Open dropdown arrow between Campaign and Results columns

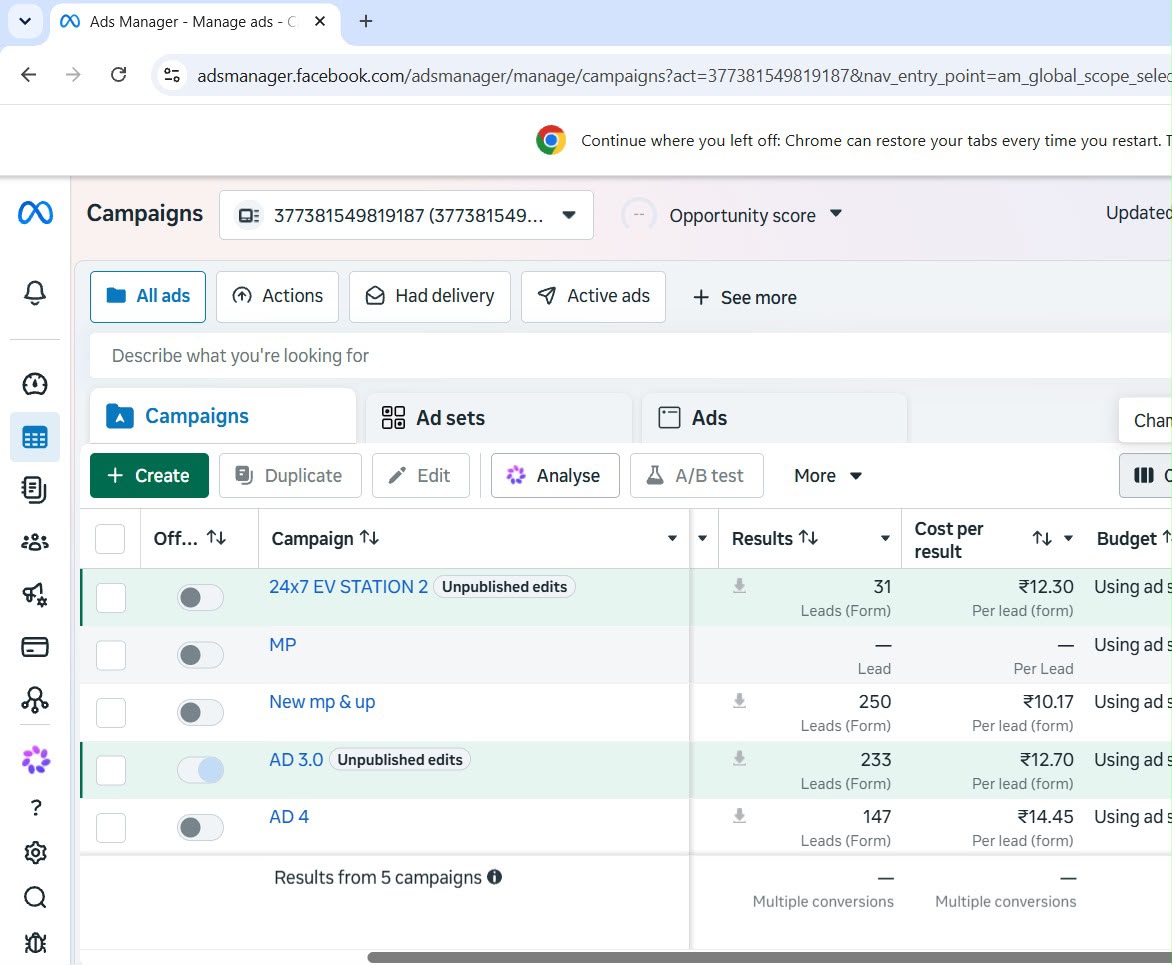coord(703,538)
